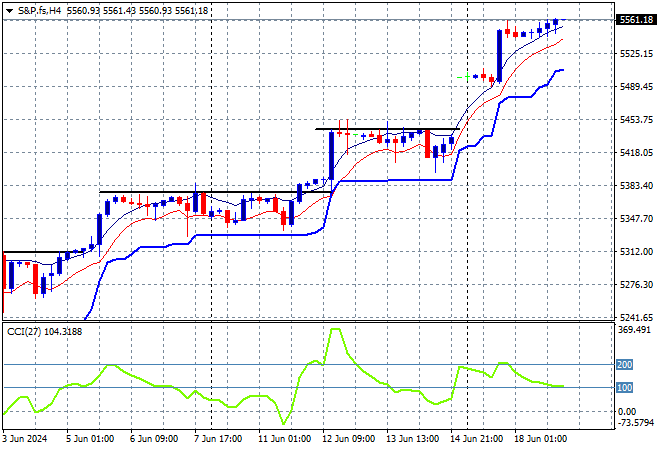
Task: Click the CCI 100 level marker
Action: (624, 387)
